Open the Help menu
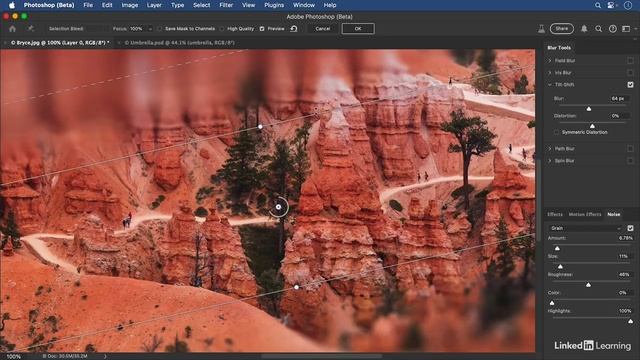This screenshot has width=640, height=360. click(x=330, y=5)
